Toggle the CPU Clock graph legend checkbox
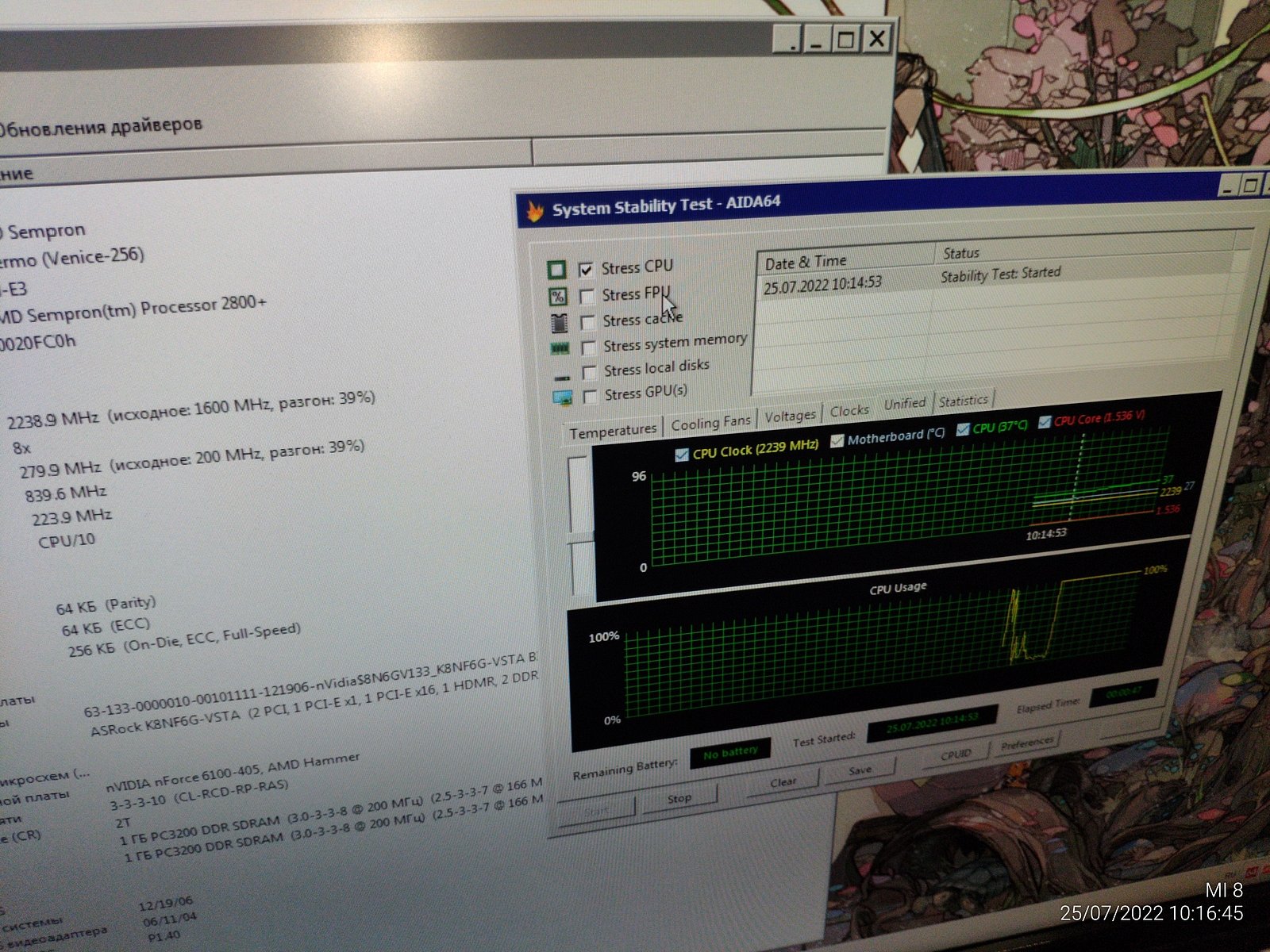The image size is (1270, 952). point(681,455)
